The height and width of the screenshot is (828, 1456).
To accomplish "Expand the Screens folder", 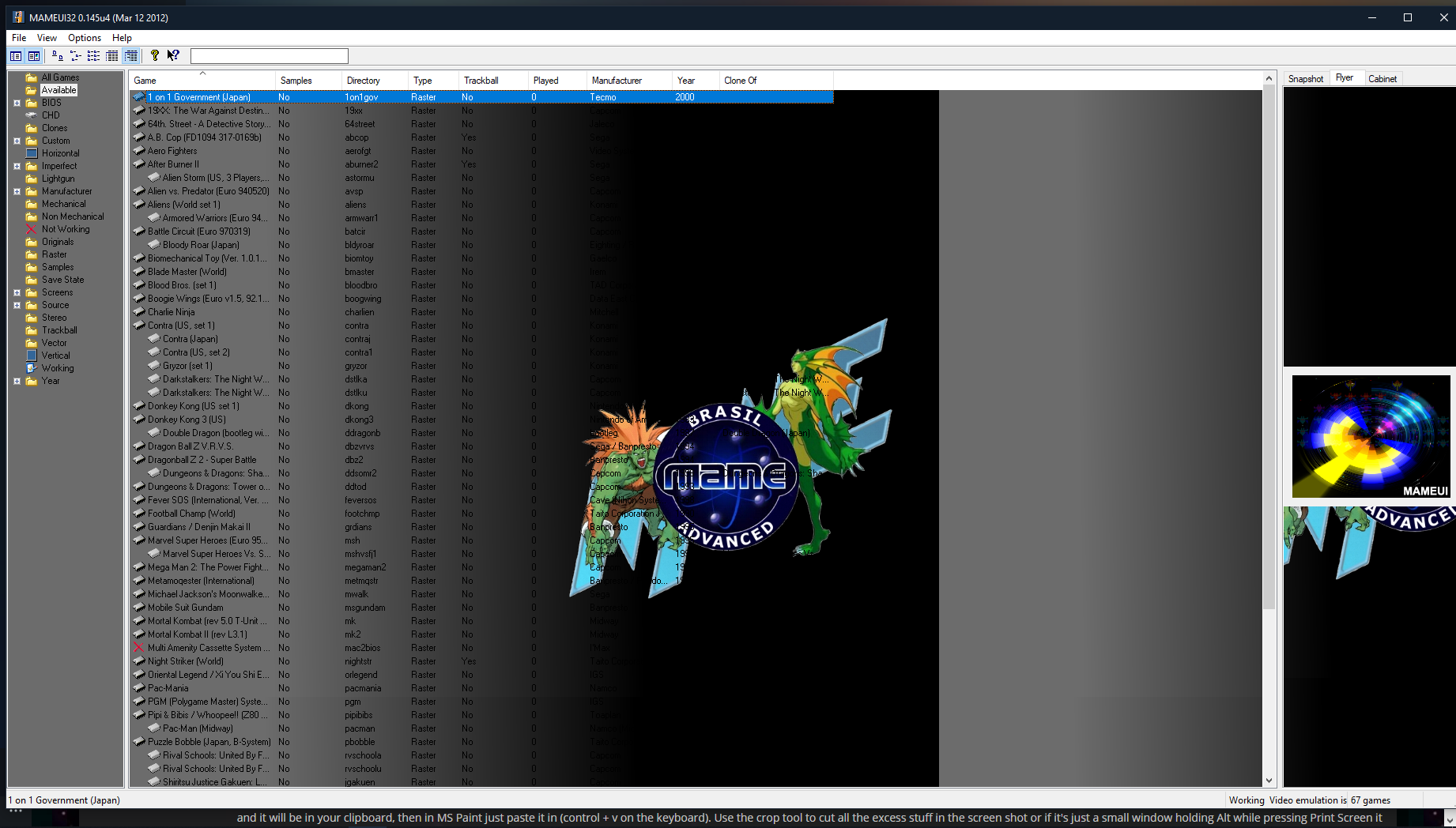I will (x=17, y=292).
